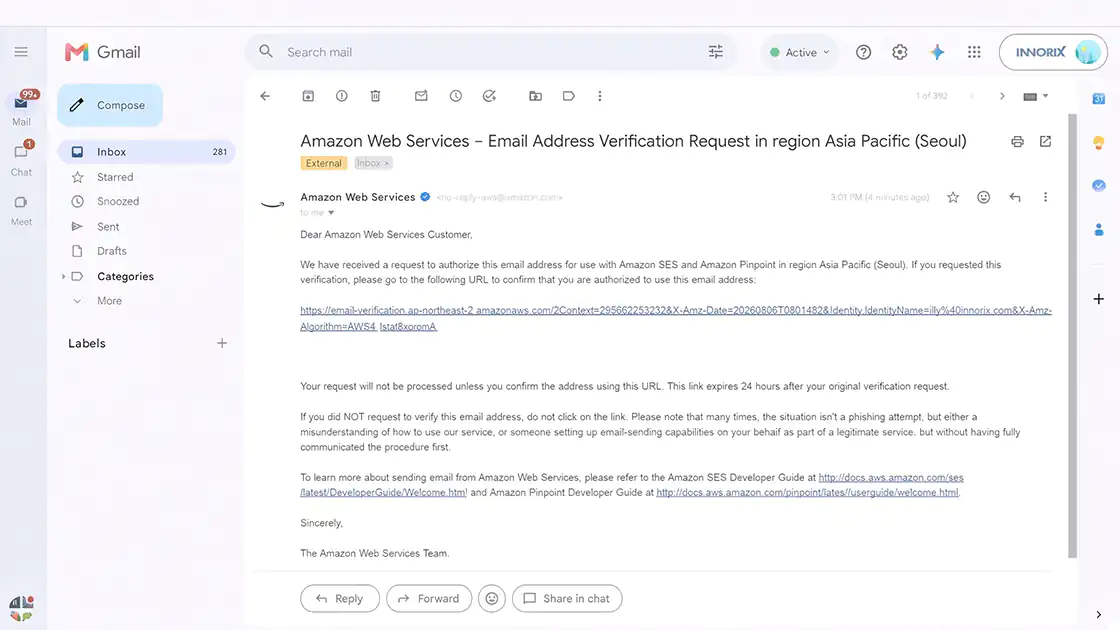Viewport: 1120px width, 630px height.
Task: Hide side panel with bottom chevron
Action: (1098, 614)
